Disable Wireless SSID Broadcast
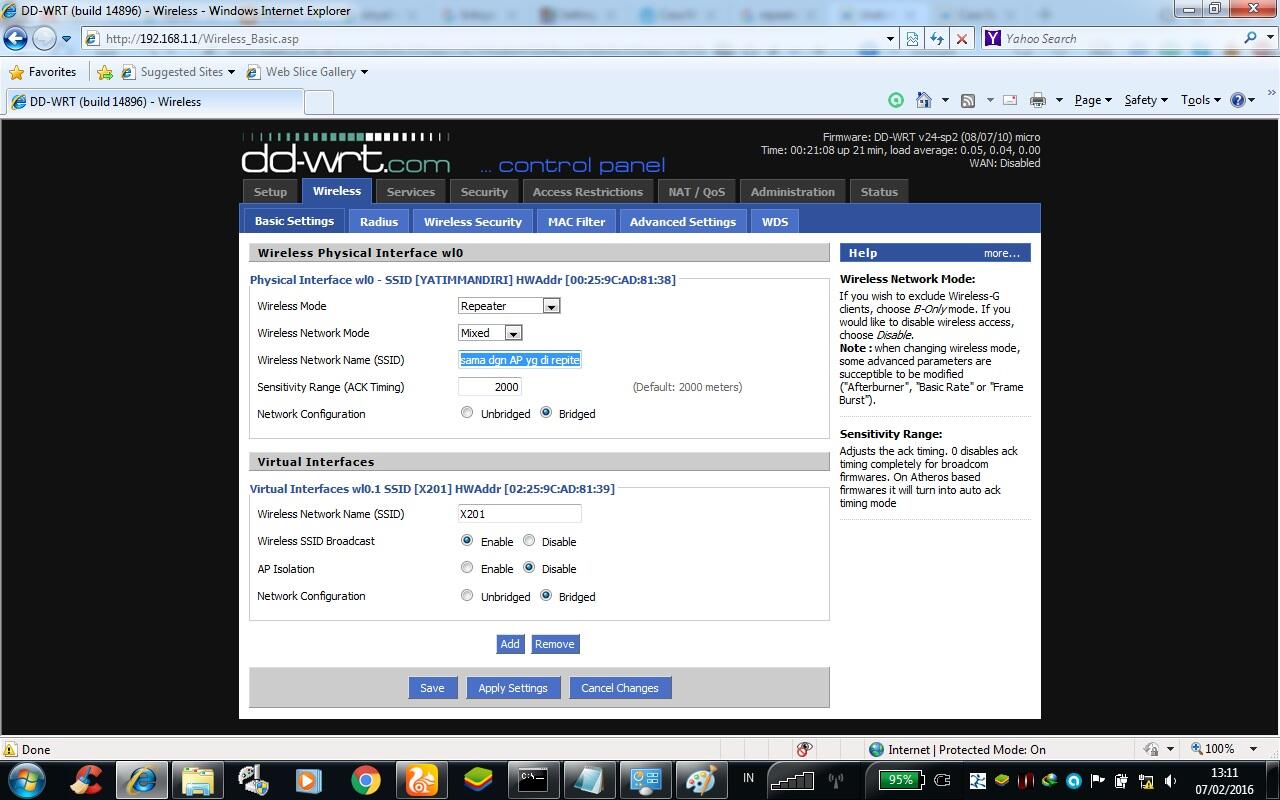 [x=529, y=540]
